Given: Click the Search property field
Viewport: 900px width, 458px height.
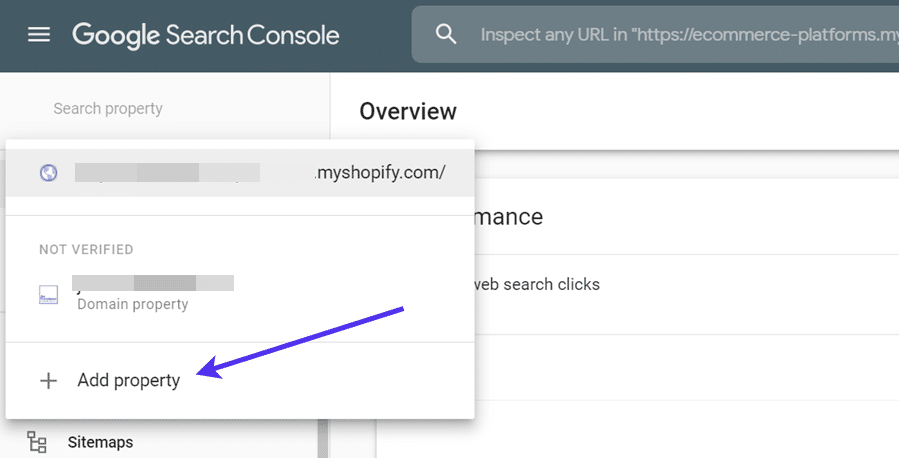Looking at the screenshot, I should pos(108,108).
